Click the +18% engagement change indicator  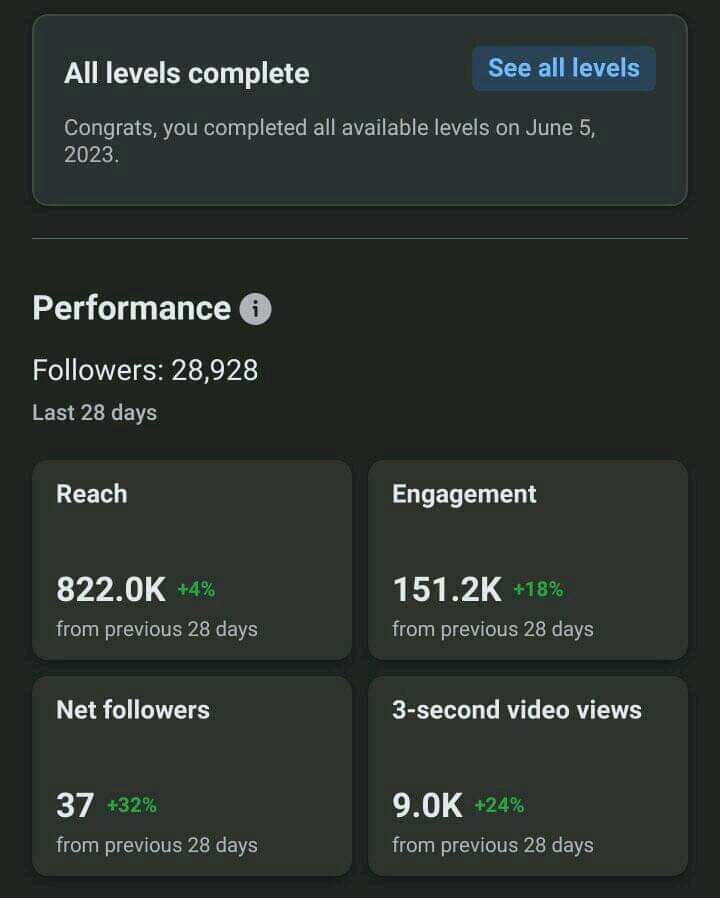(538, 590)
